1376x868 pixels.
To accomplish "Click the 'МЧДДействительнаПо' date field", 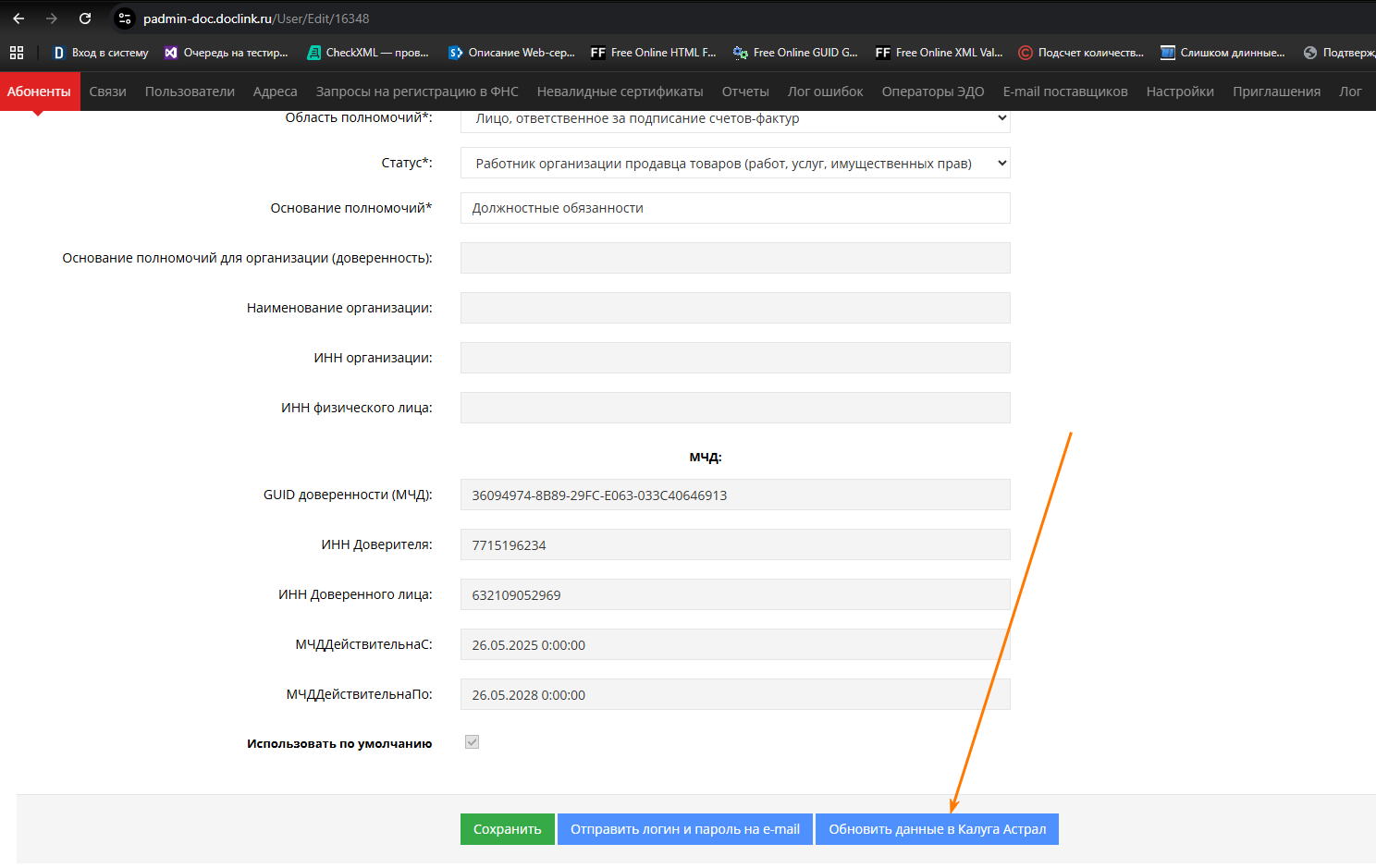I will (735, 694).
